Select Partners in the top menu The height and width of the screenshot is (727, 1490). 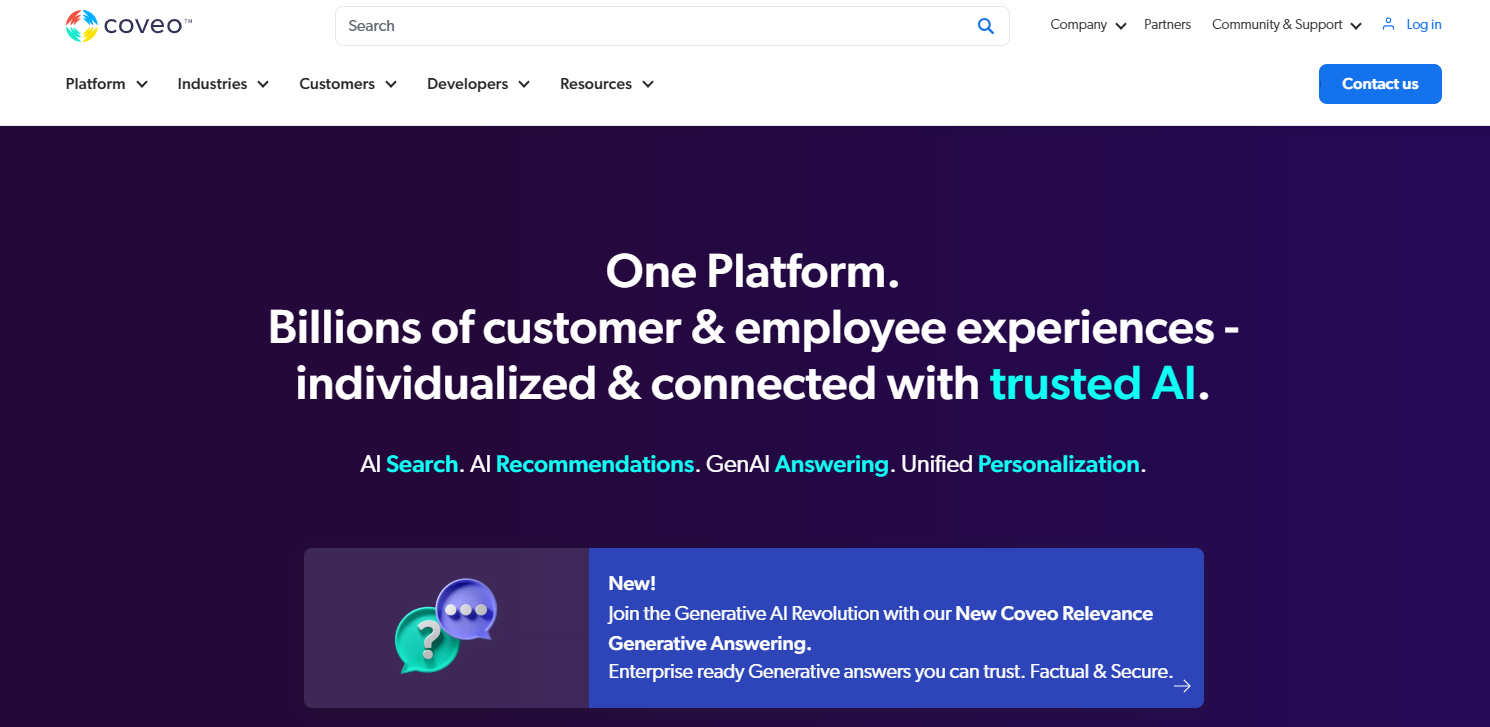pyautogui.click(x=1167, y=24)
